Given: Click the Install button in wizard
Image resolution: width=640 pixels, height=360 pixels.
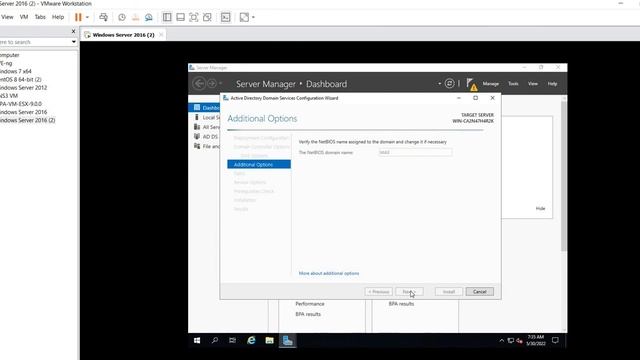Looking at the screenshot, I should pyautogui.click(x=449, y=292).
